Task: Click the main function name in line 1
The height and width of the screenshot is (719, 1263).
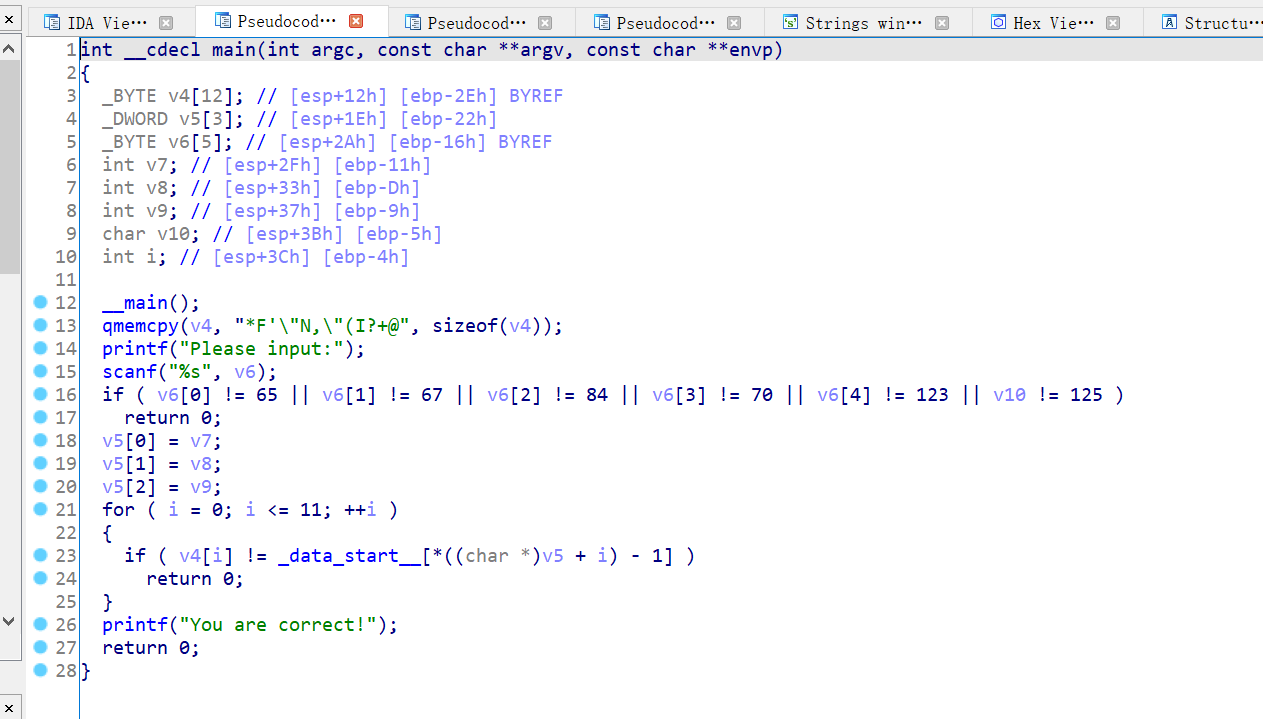Action: pos(234,49)
